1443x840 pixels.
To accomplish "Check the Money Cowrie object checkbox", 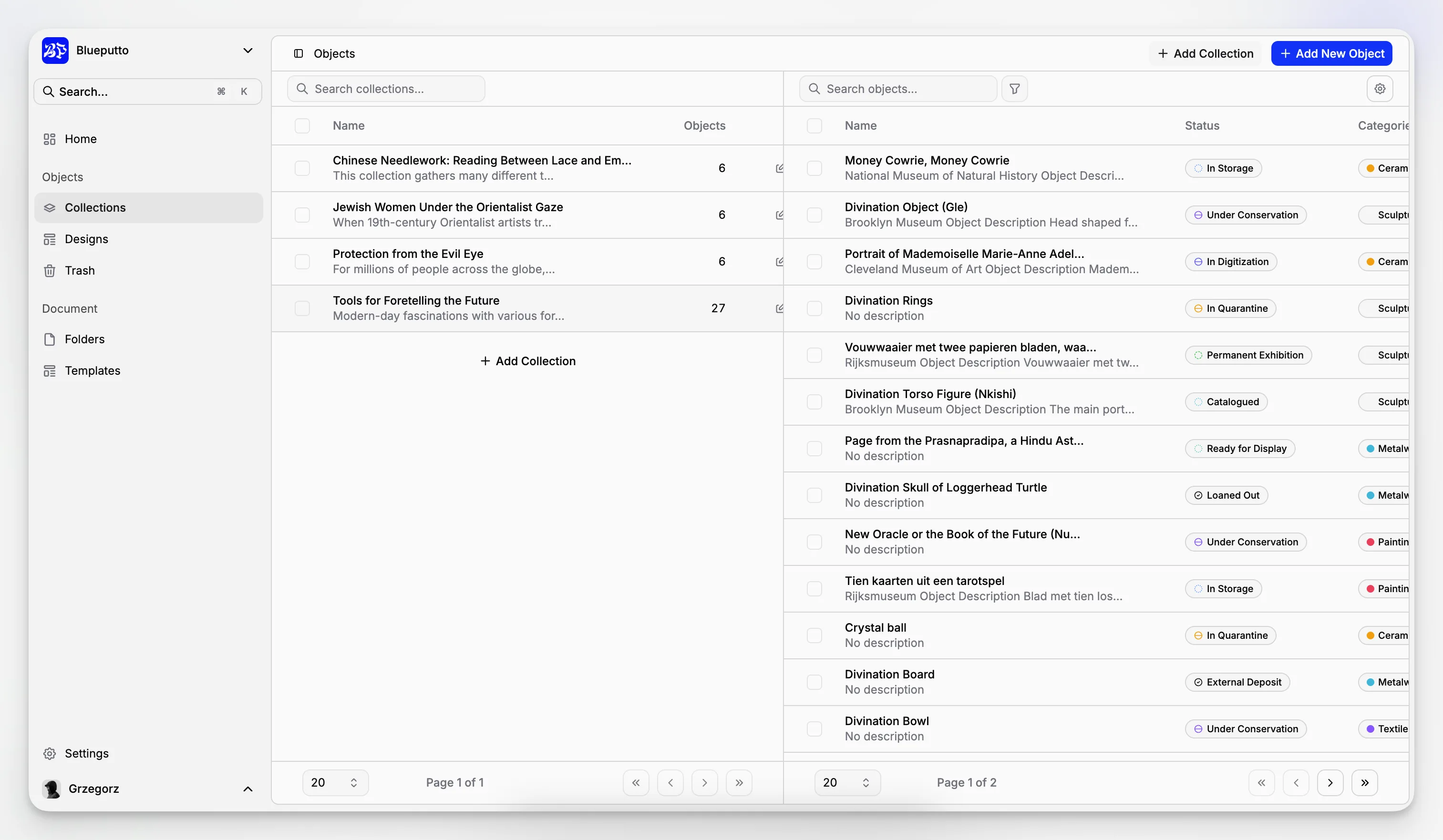I will point(814,168).
